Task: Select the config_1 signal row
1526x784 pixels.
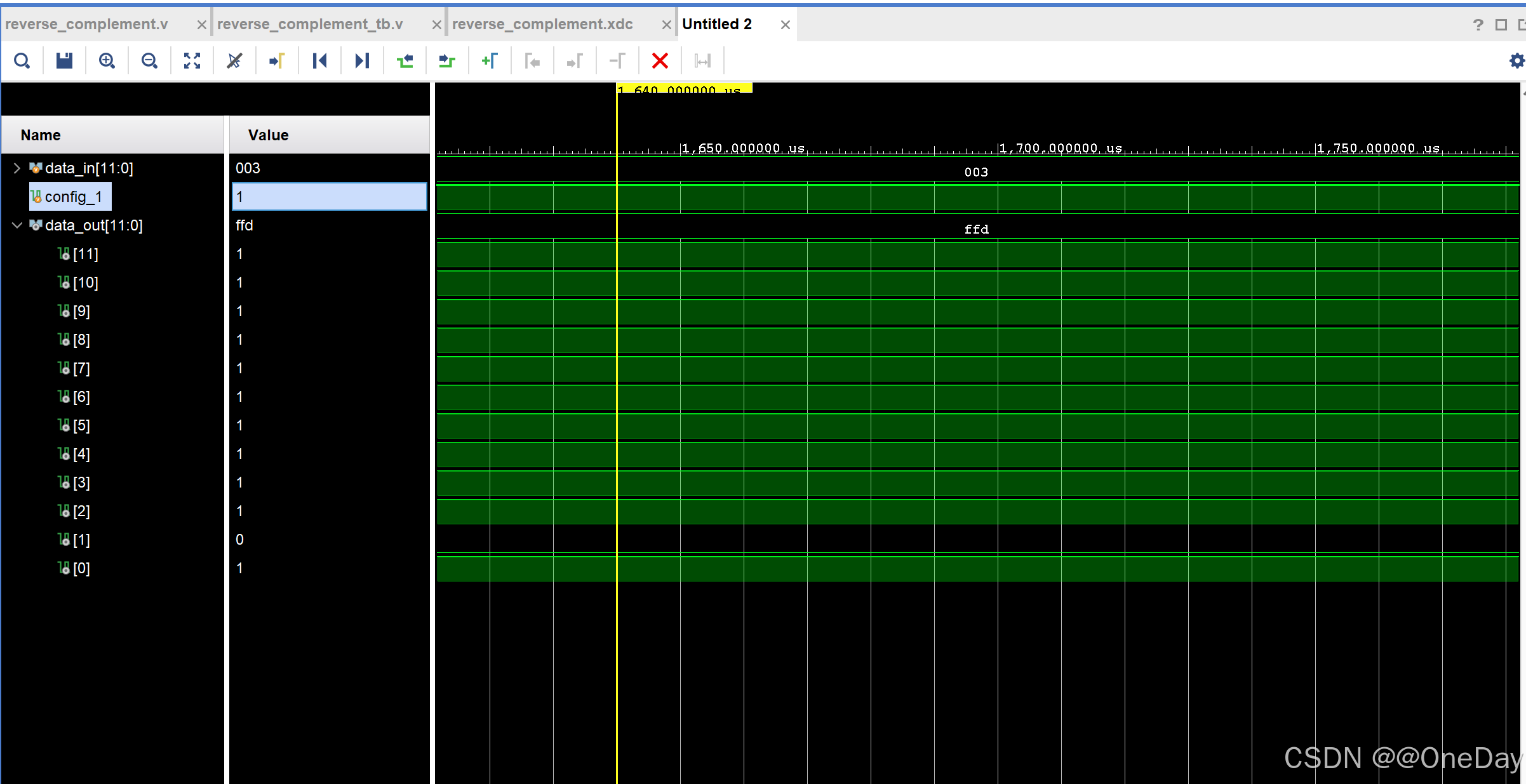Action: click(73, 197)
